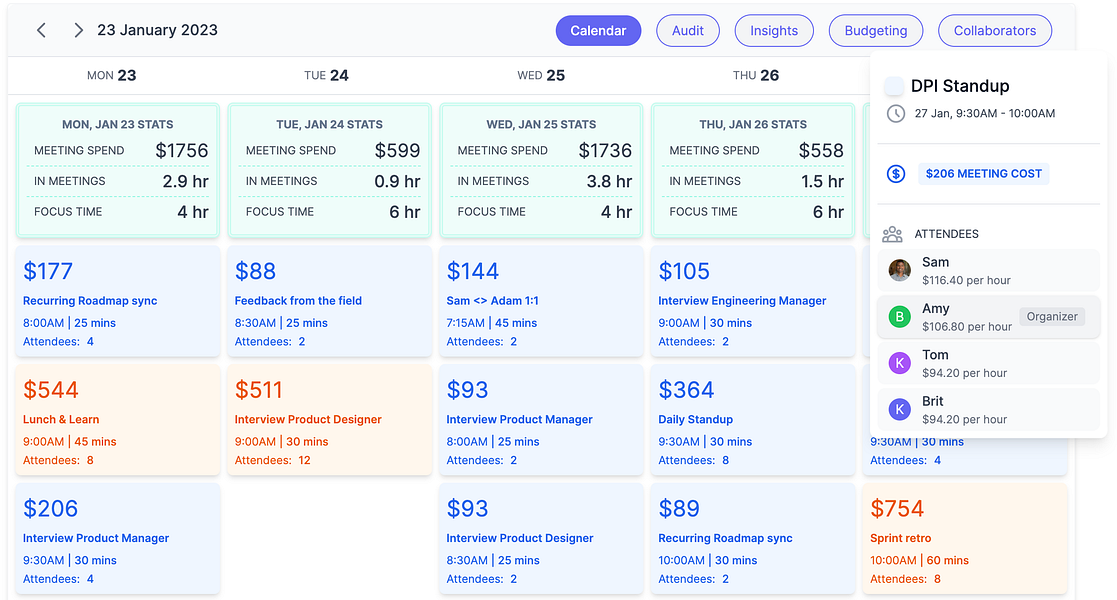
Task: Switch to the Calendar tab
Action: pyautogui.click(x=598, y=30)
